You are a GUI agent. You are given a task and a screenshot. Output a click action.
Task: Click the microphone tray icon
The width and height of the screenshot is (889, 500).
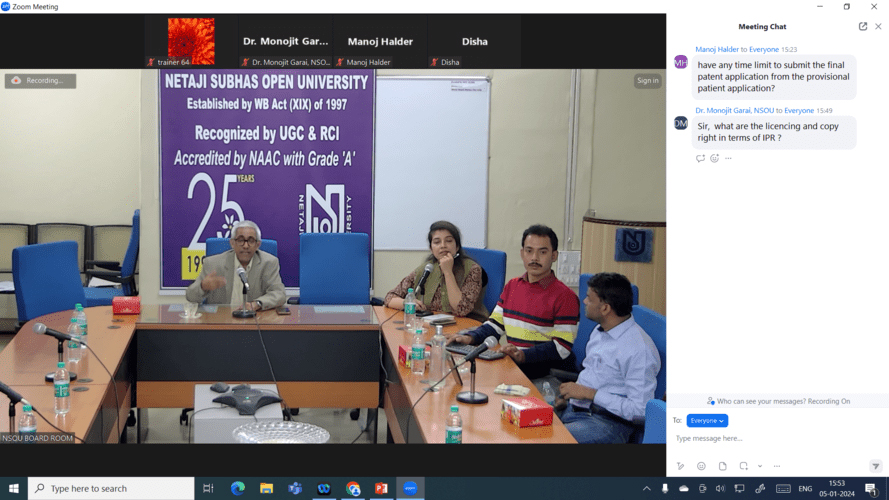pos(665,489)
